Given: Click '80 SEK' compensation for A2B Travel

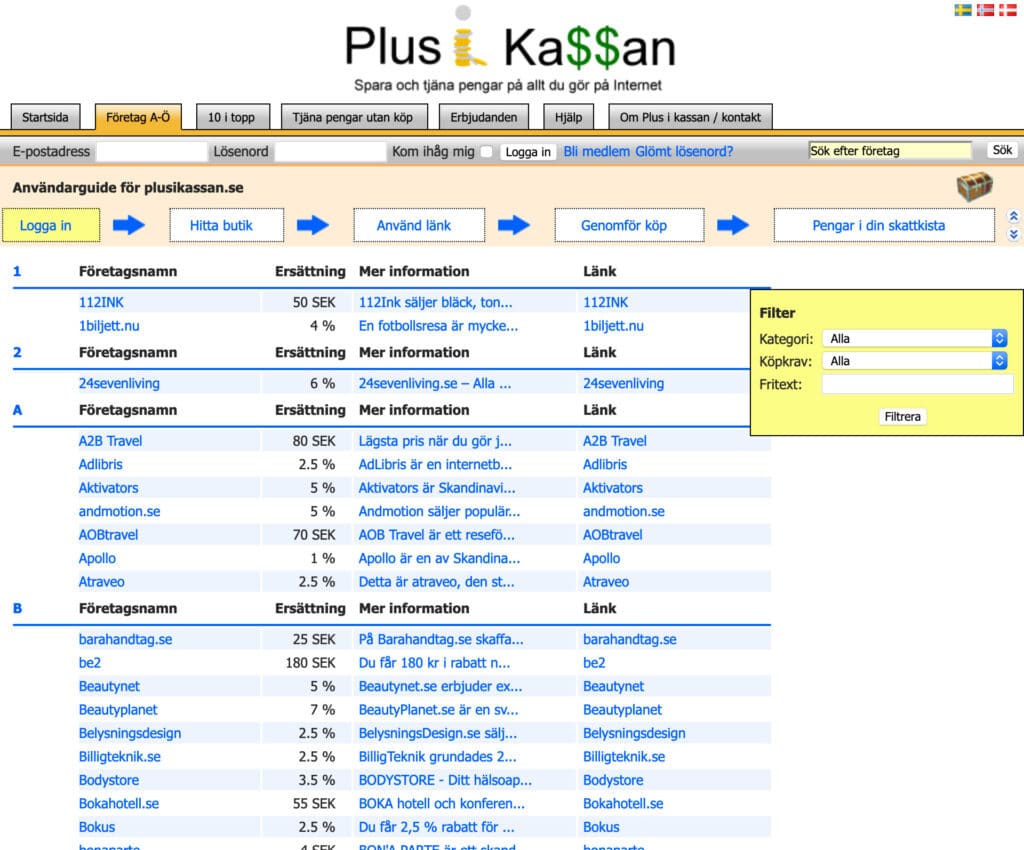Looking at the screenshot, I should click(314, 441).
